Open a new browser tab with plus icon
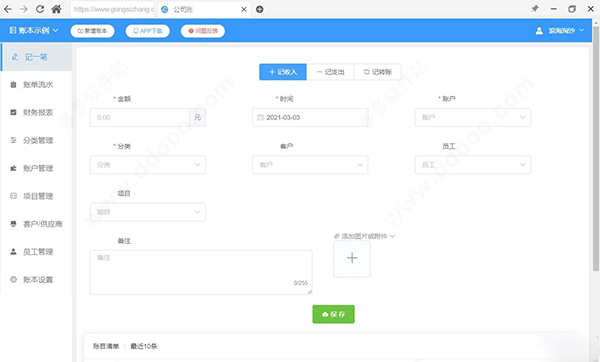 point(259,9)
